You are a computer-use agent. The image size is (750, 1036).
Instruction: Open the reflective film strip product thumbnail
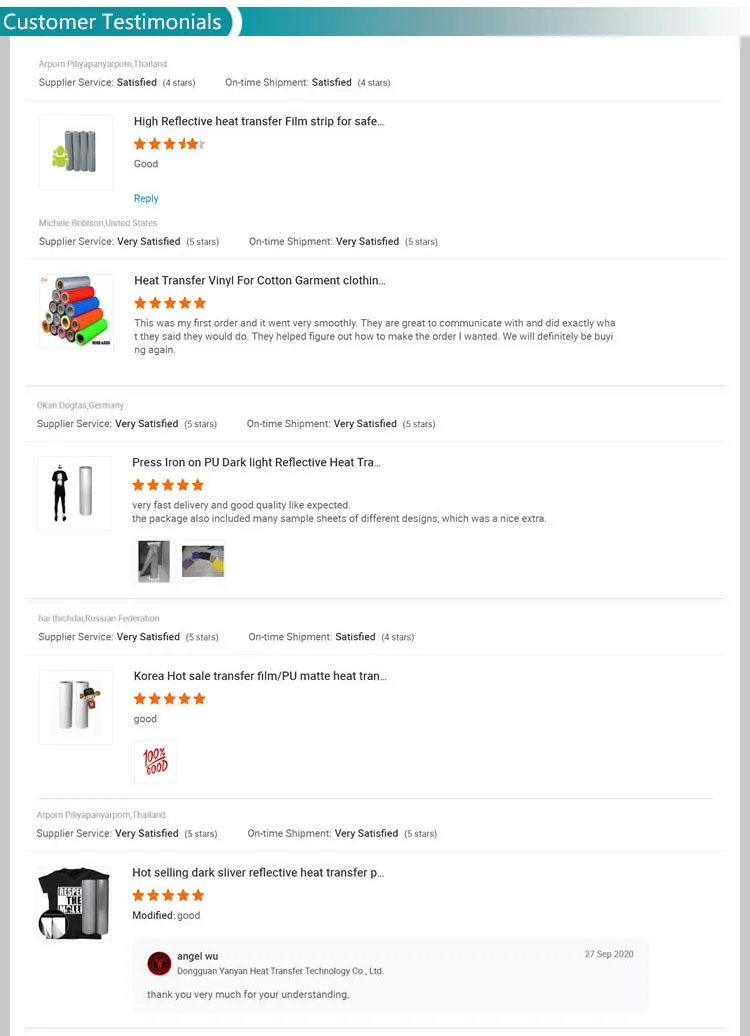pyautogui.click(x=76, y=152)
